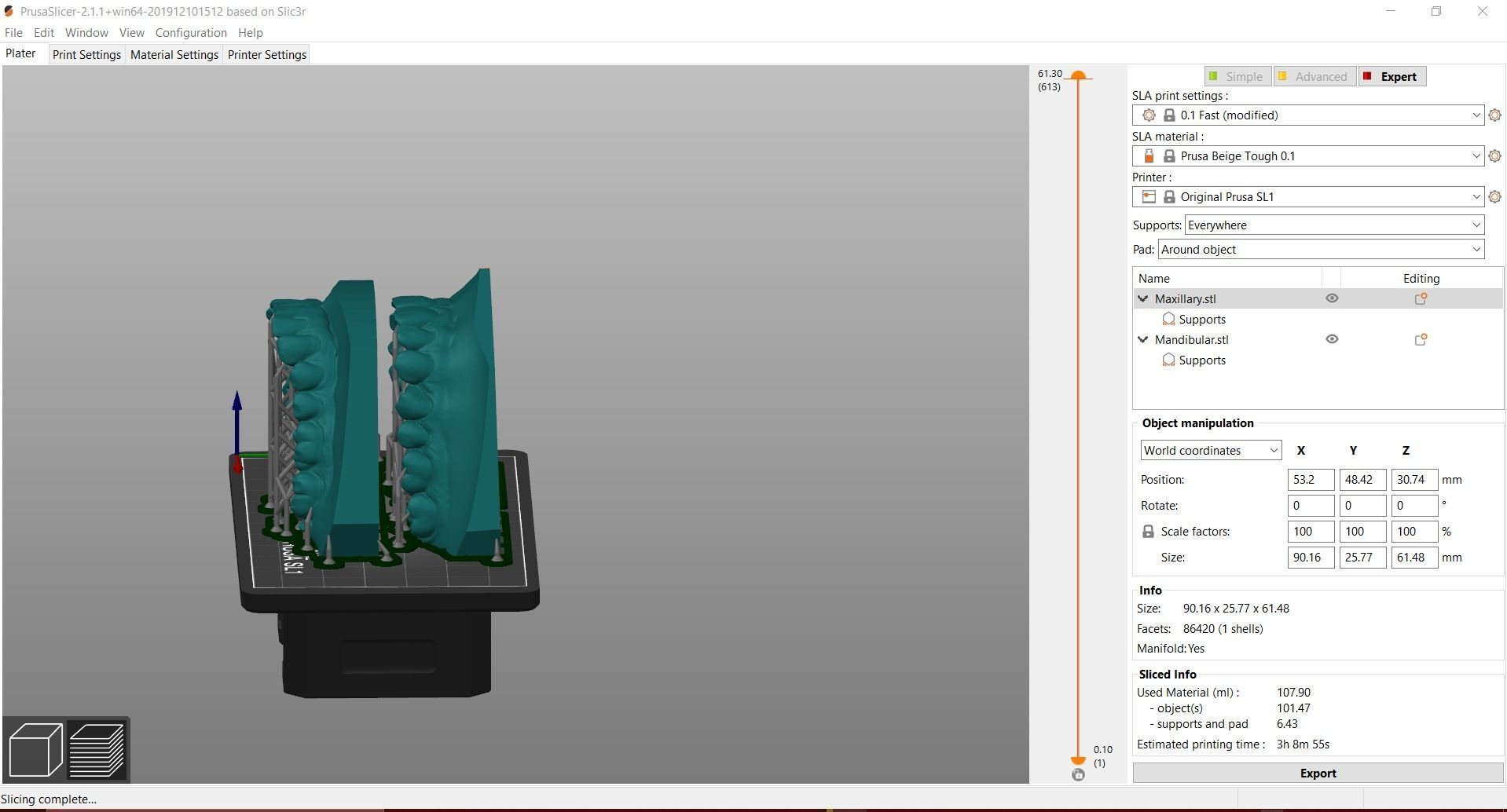1507x812 pixels.
Task: Open Edit menu
Action: click(x=44, y=33)
